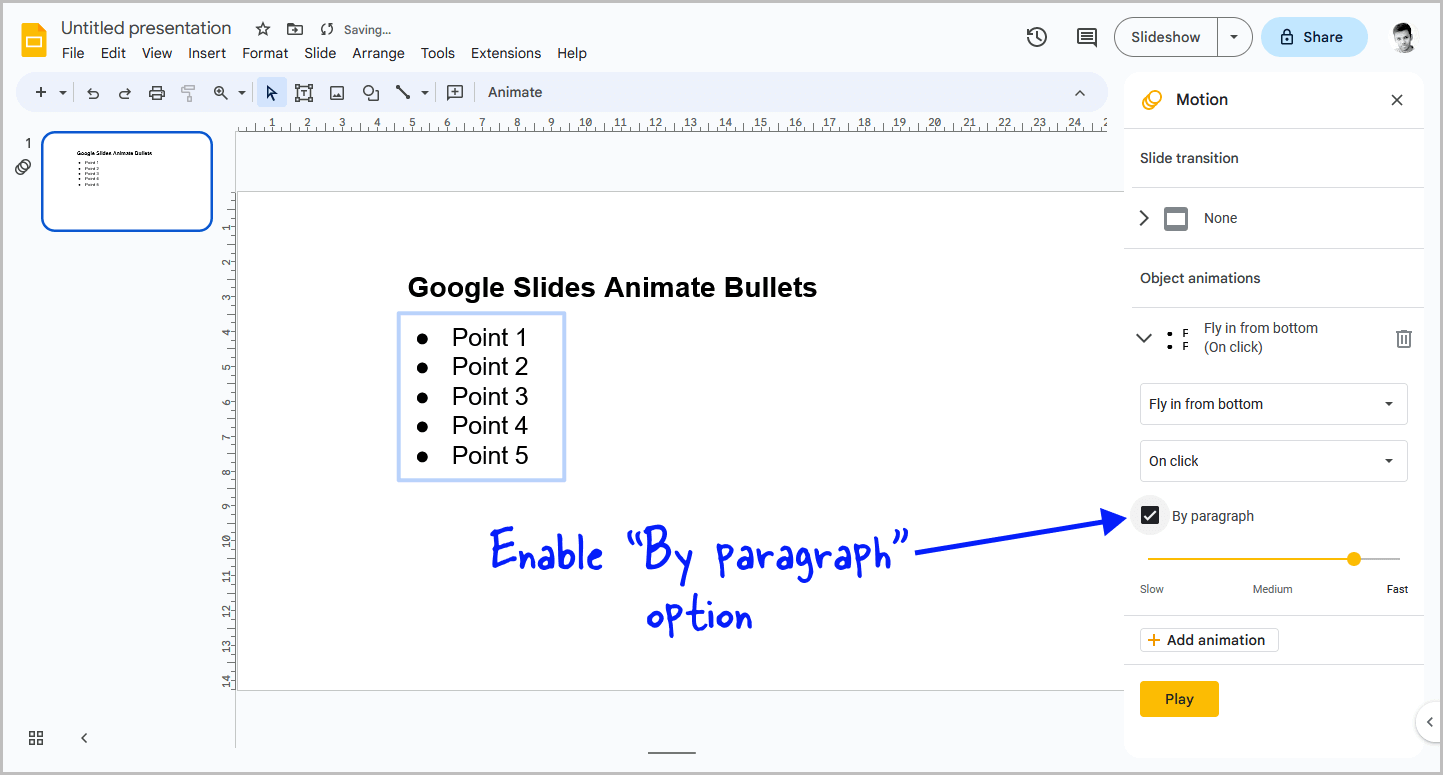Star the Untitled presentation
The width and height of the screenshot is (1443, 775).
tap(261, 28)
